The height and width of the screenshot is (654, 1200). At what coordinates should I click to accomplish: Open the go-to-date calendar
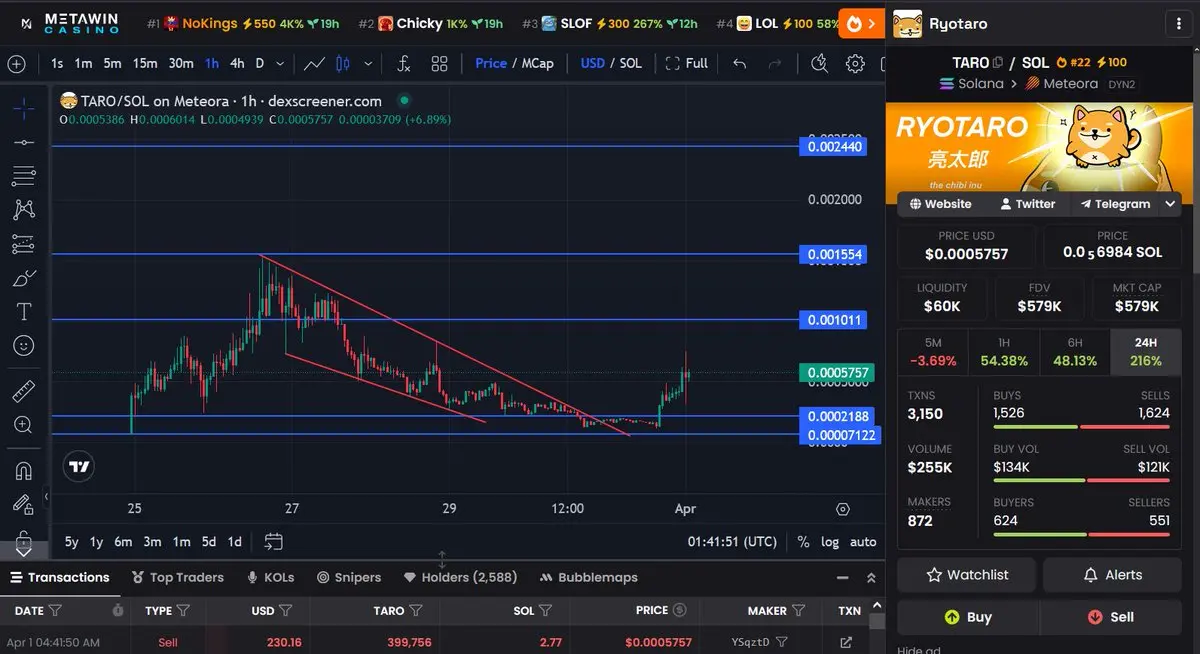coord(273,542)
